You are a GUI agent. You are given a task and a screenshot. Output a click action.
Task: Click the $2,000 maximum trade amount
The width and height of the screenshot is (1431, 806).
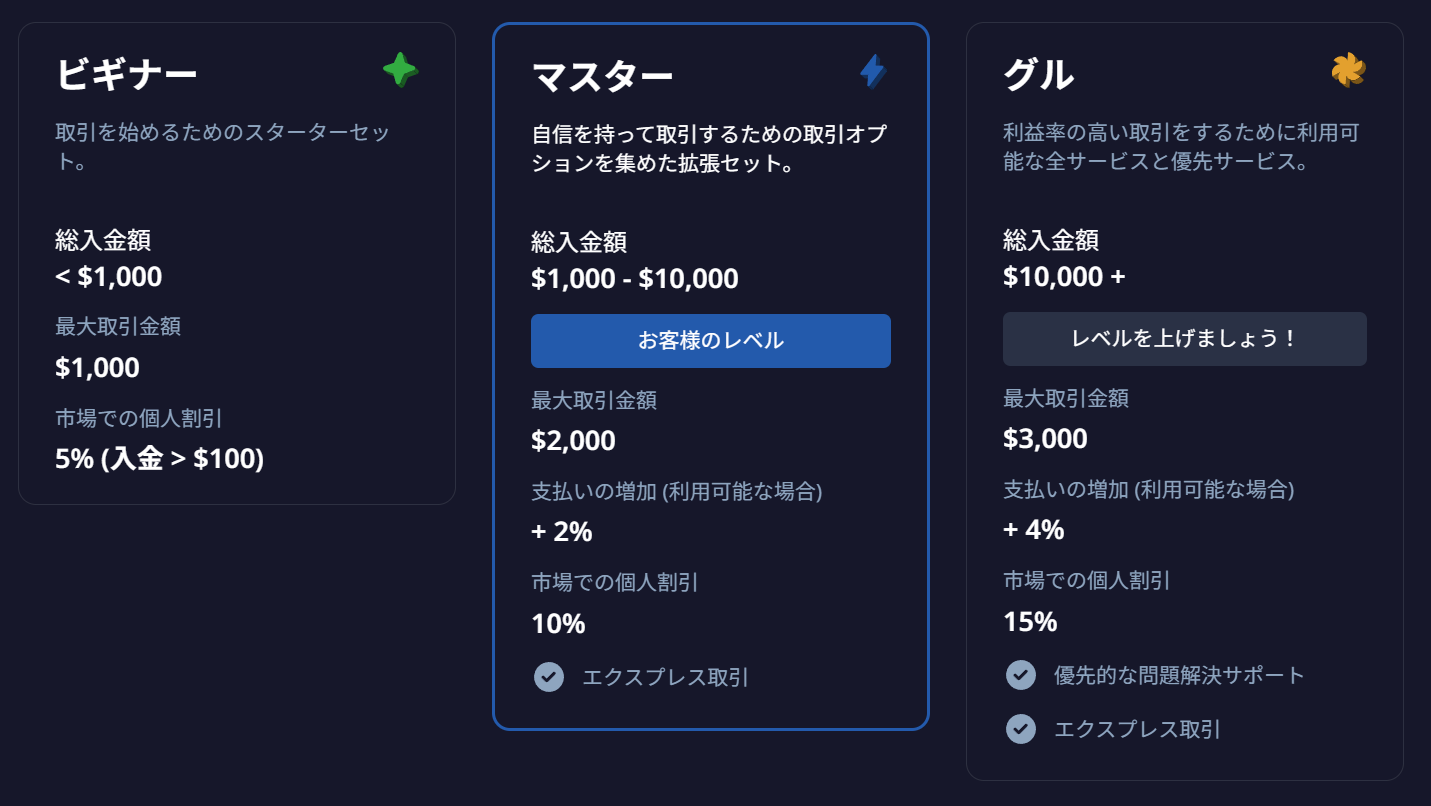tap(573, 441)
